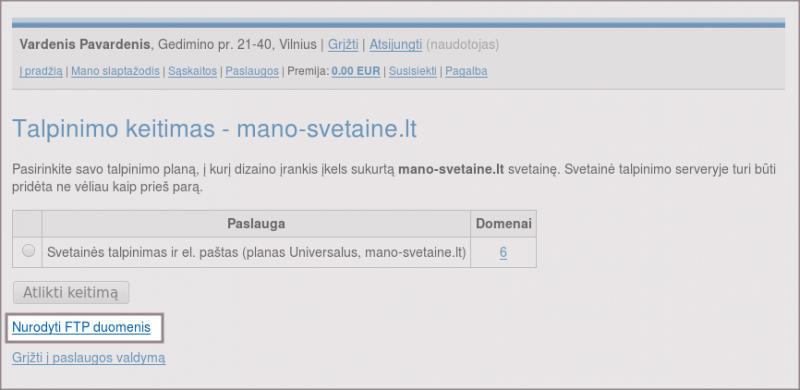Click the Svetainės talpinimas ir el. paštas row text

point(257,253)
